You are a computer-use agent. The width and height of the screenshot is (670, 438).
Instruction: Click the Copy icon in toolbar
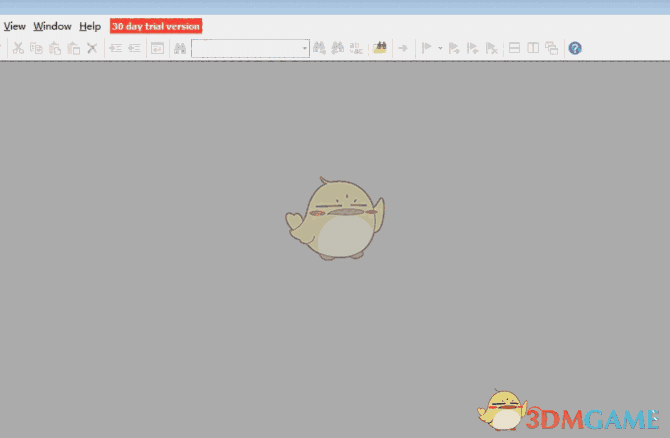(37, 48)
